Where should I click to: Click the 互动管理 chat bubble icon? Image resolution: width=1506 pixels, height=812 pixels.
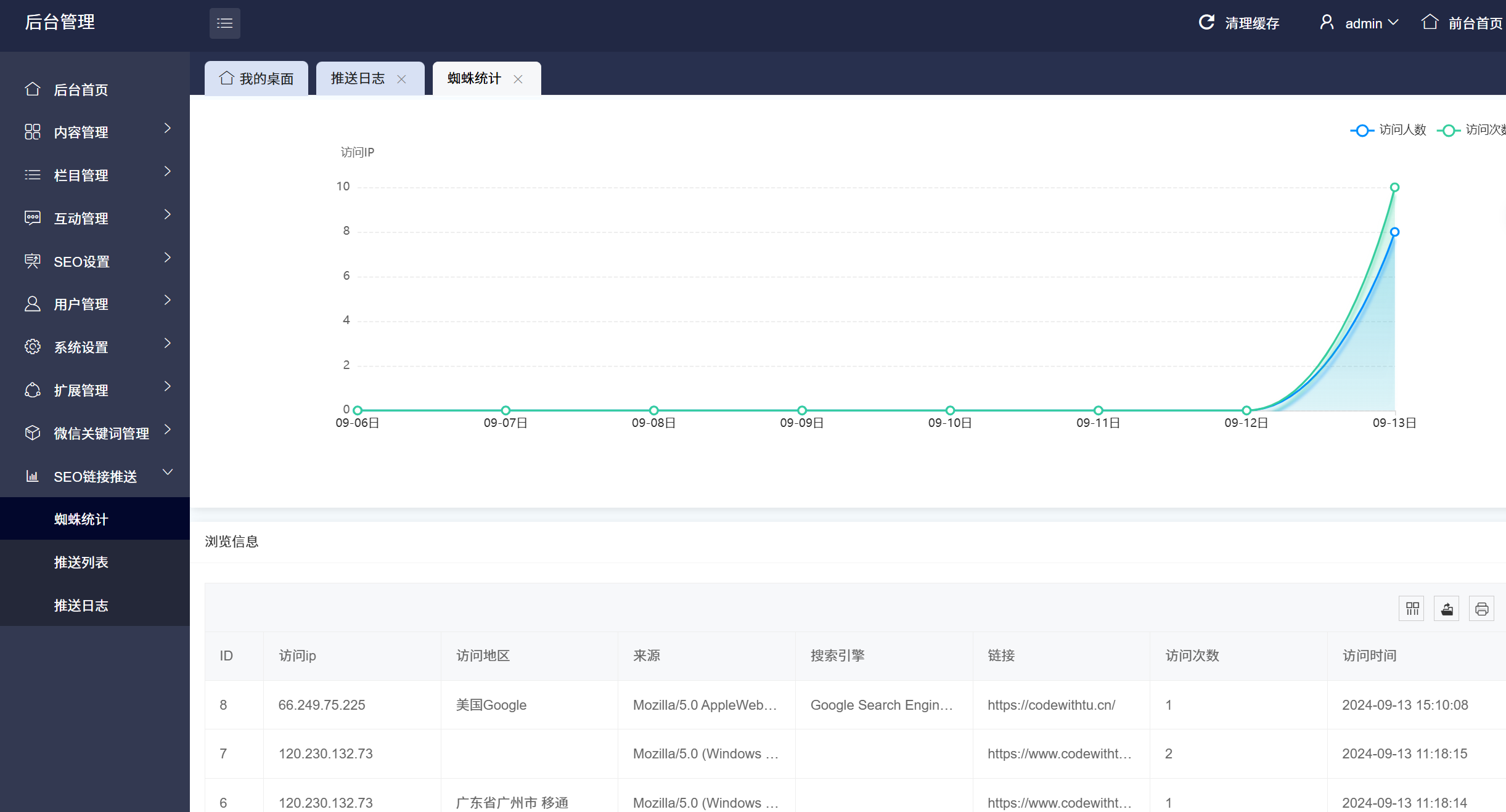coord(33,218)
